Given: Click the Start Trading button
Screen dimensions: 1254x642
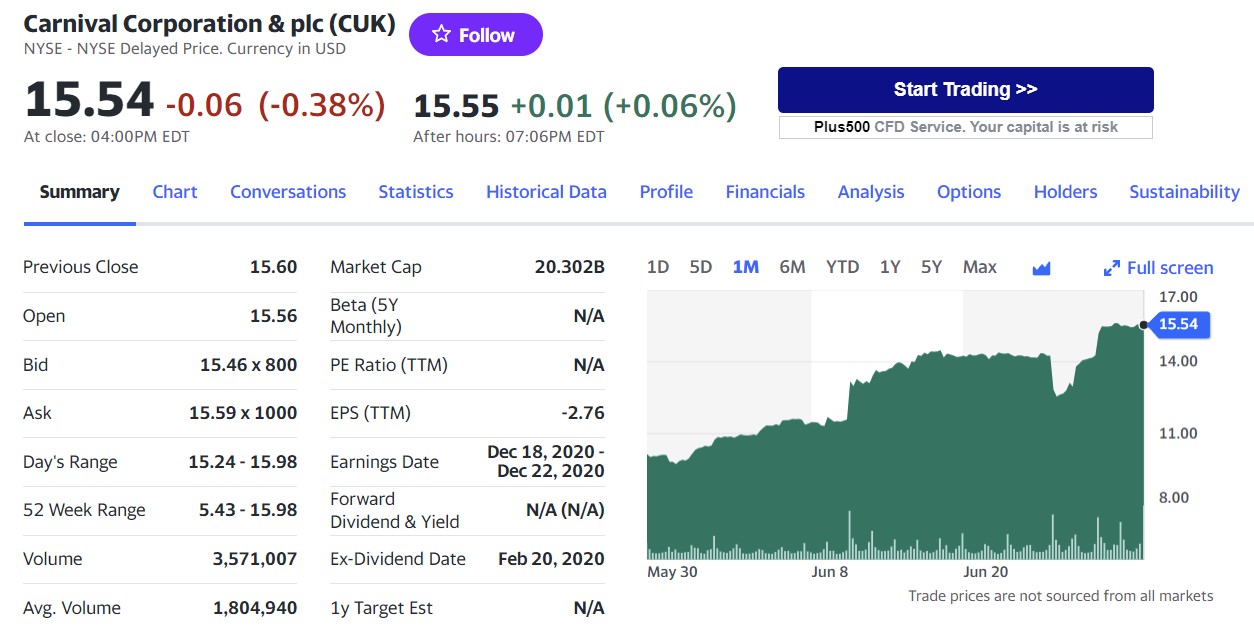Looking at the screenshot, I should (x=965, y=89).
